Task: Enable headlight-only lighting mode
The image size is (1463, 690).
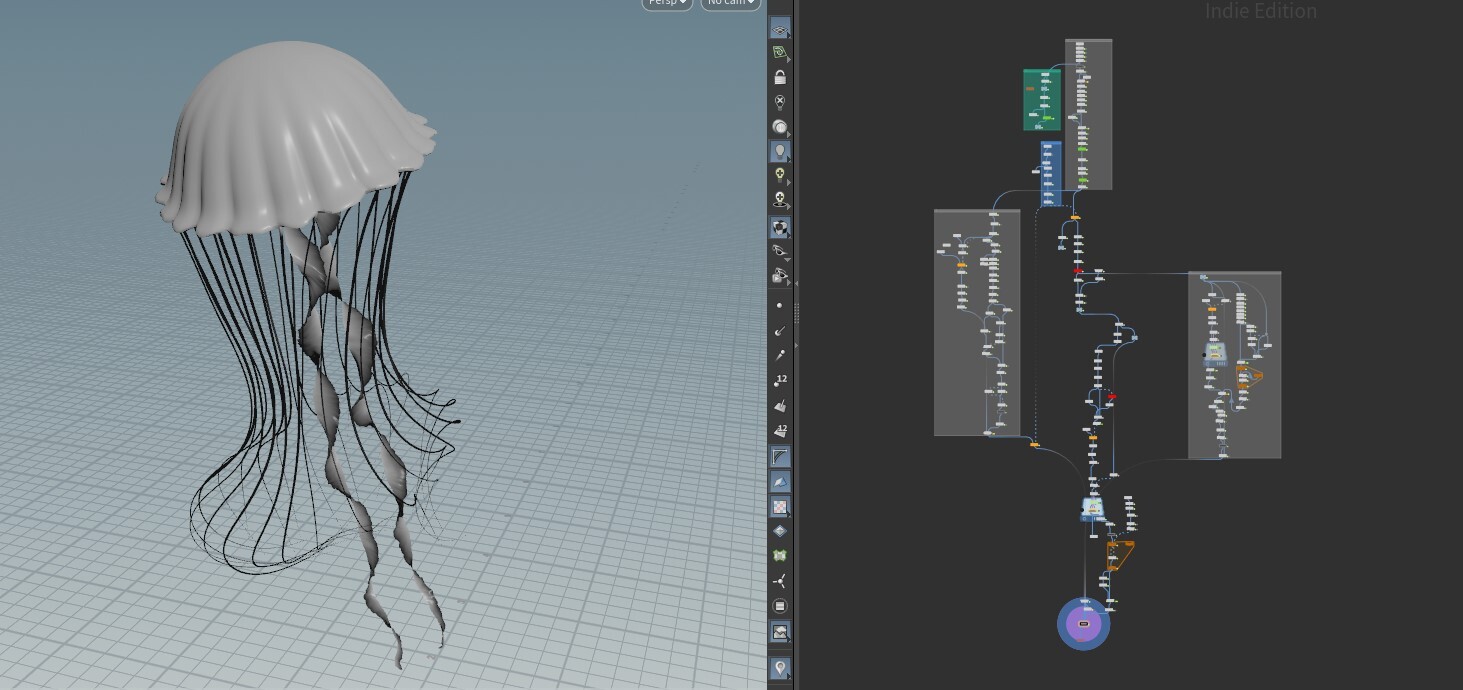Action: [780, 126]
